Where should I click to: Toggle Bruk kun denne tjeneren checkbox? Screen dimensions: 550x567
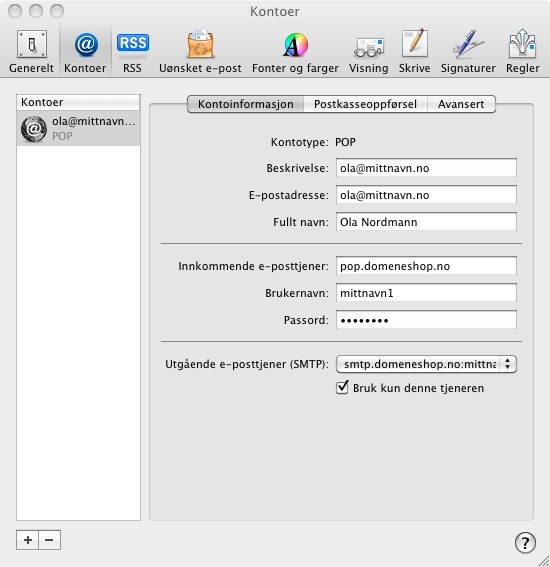tap(342, 388)
